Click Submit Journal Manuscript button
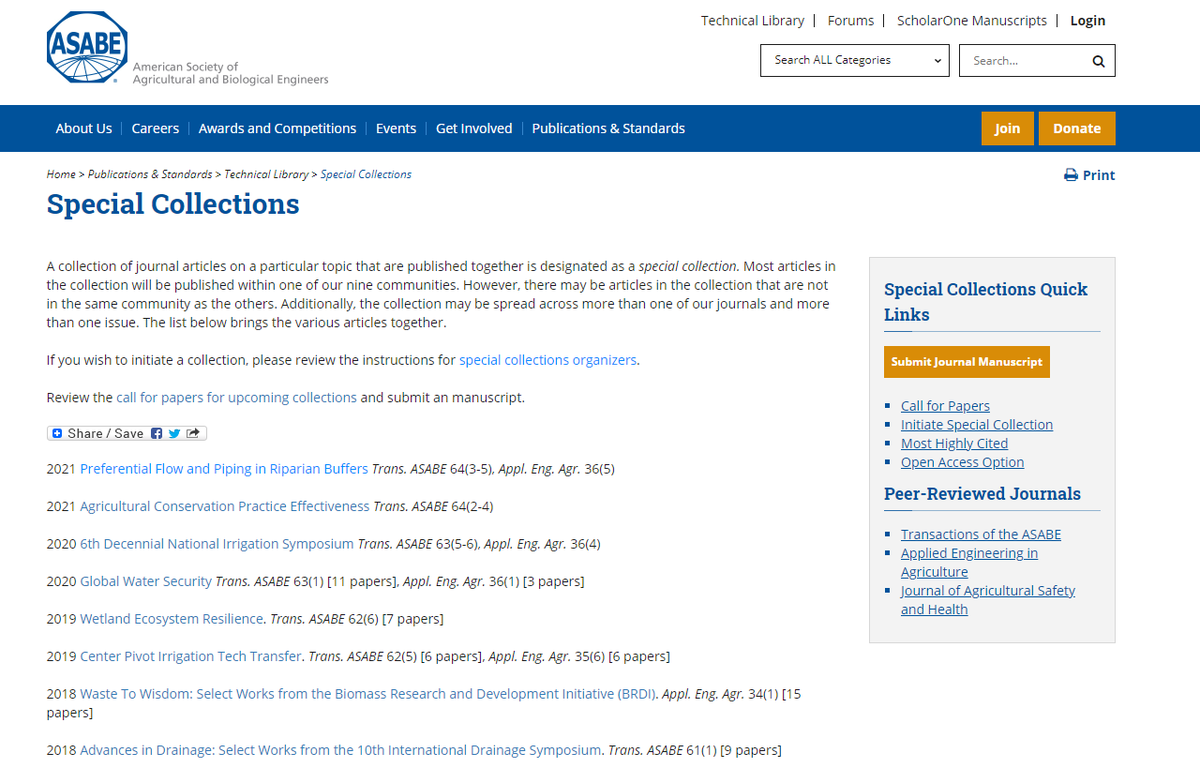The height and width of the screenshot is (768, 1200). tap(967, 362)
